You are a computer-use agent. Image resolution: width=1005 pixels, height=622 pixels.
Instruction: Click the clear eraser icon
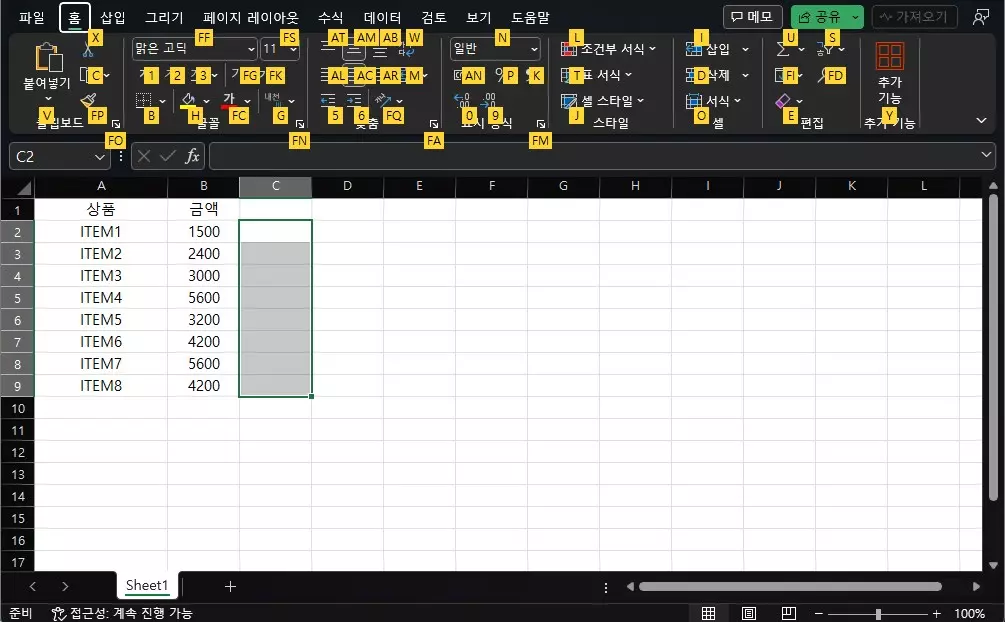[x=783, y=101]
